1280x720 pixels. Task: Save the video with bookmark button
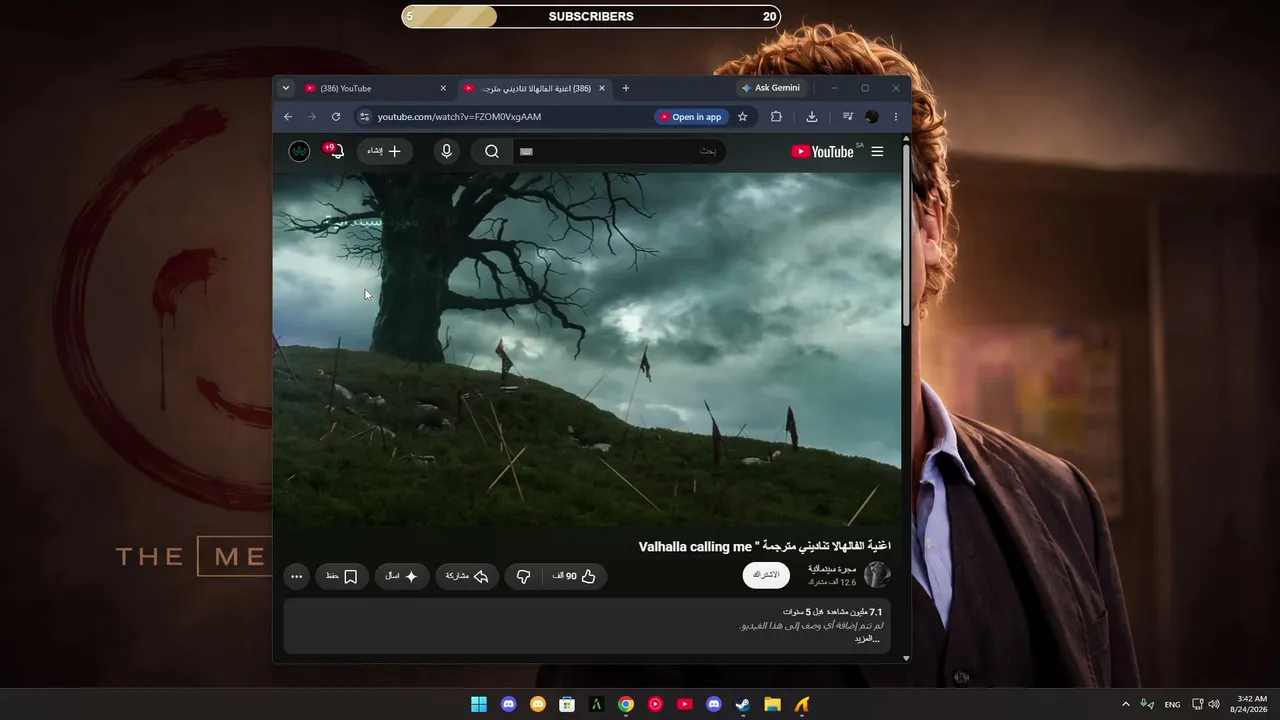click(341, 576)
